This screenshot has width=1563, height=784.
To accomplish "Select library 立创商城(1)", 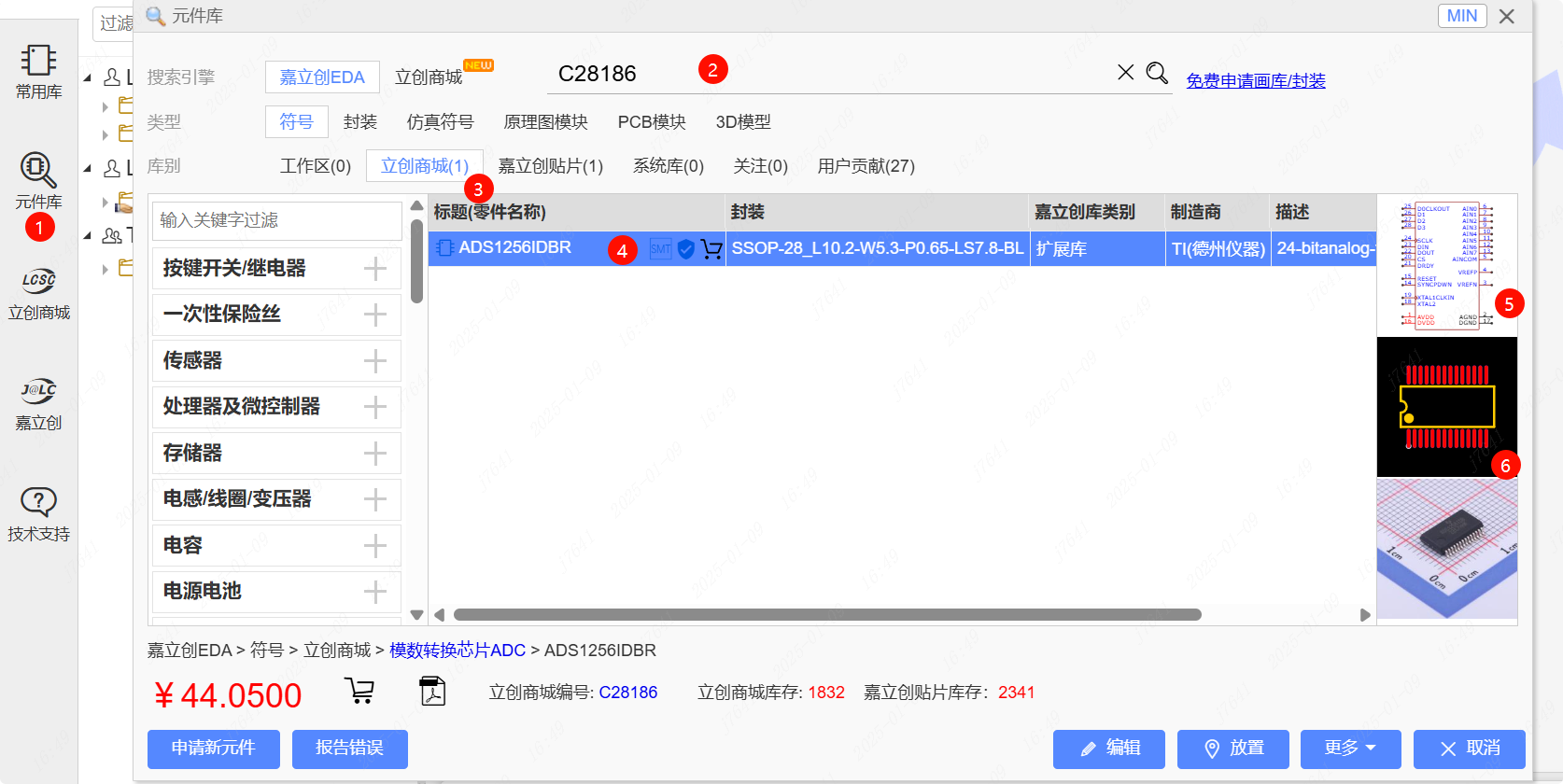I will (x=425, y=166).
